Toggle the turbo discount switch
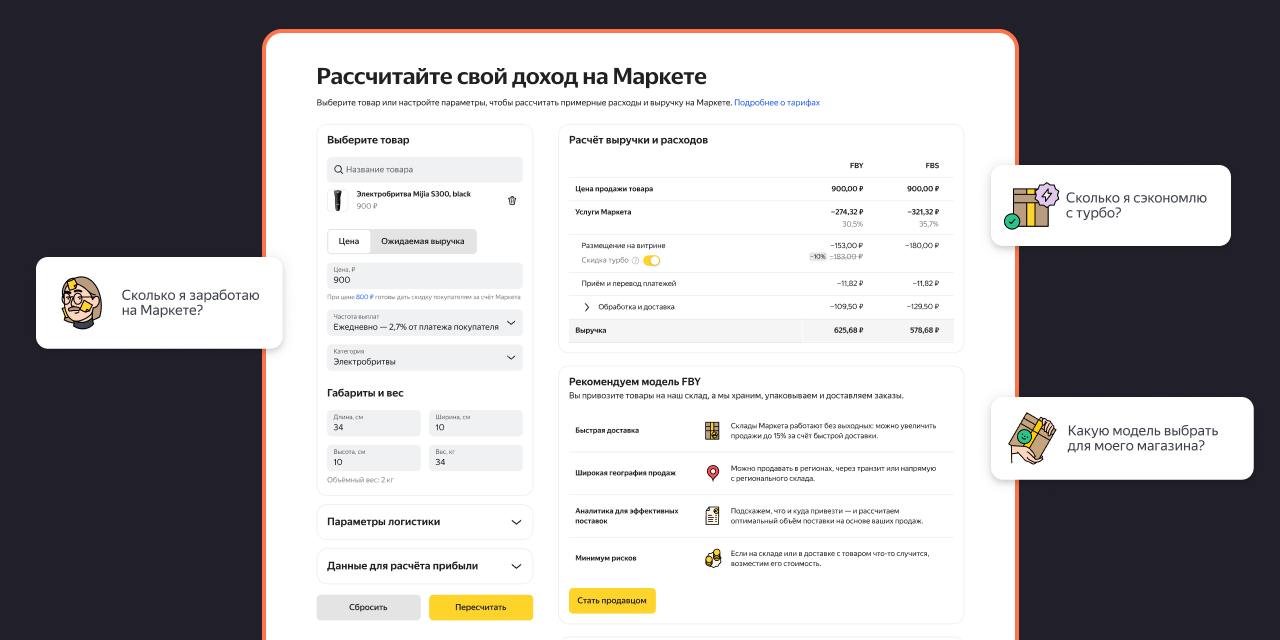 tap(651, 260)
